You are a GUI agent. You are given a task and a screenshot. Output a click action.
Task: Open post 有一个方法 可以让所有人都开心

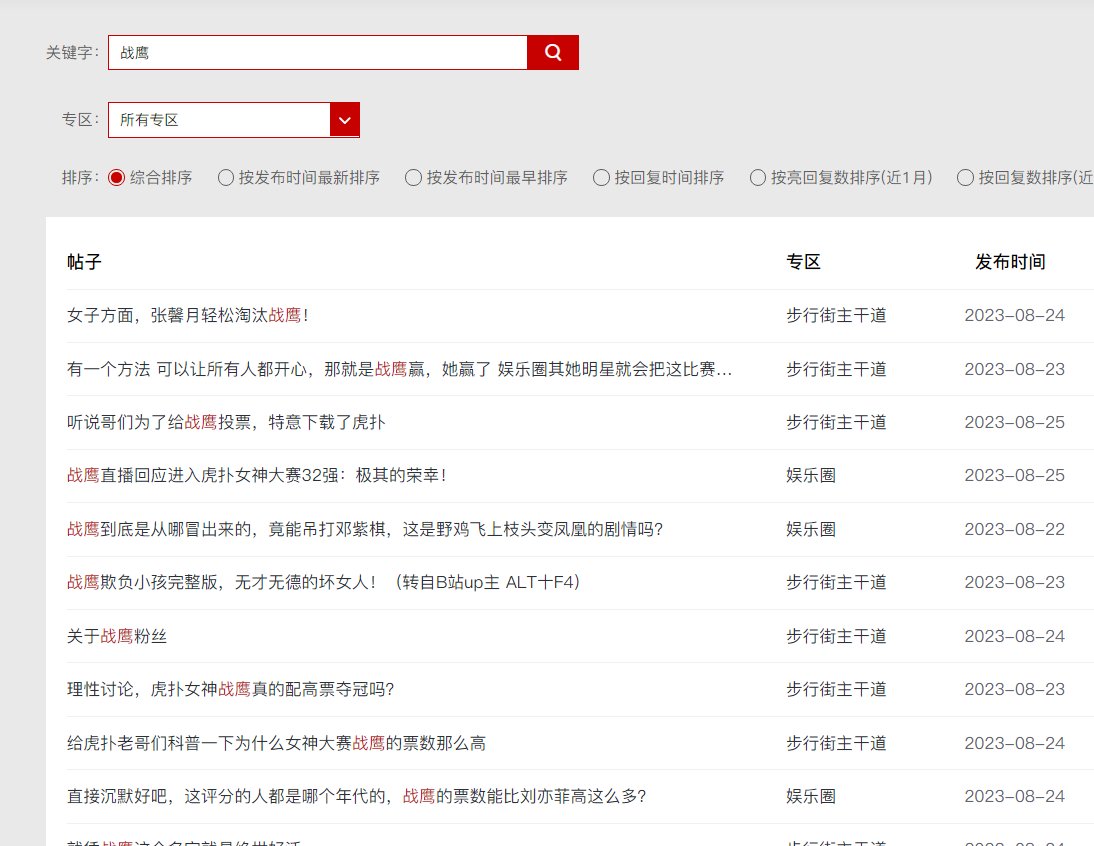[399, 369]
